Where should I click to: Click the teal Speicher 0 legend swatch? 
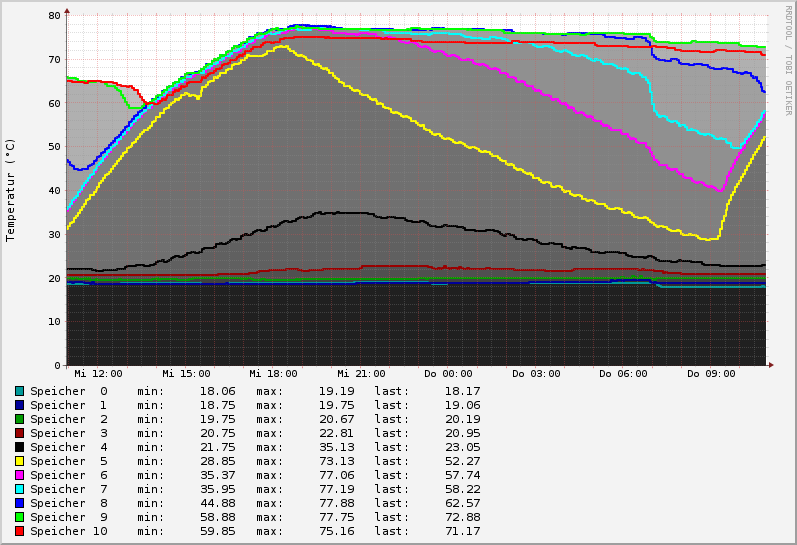click(x=19, y=391)
